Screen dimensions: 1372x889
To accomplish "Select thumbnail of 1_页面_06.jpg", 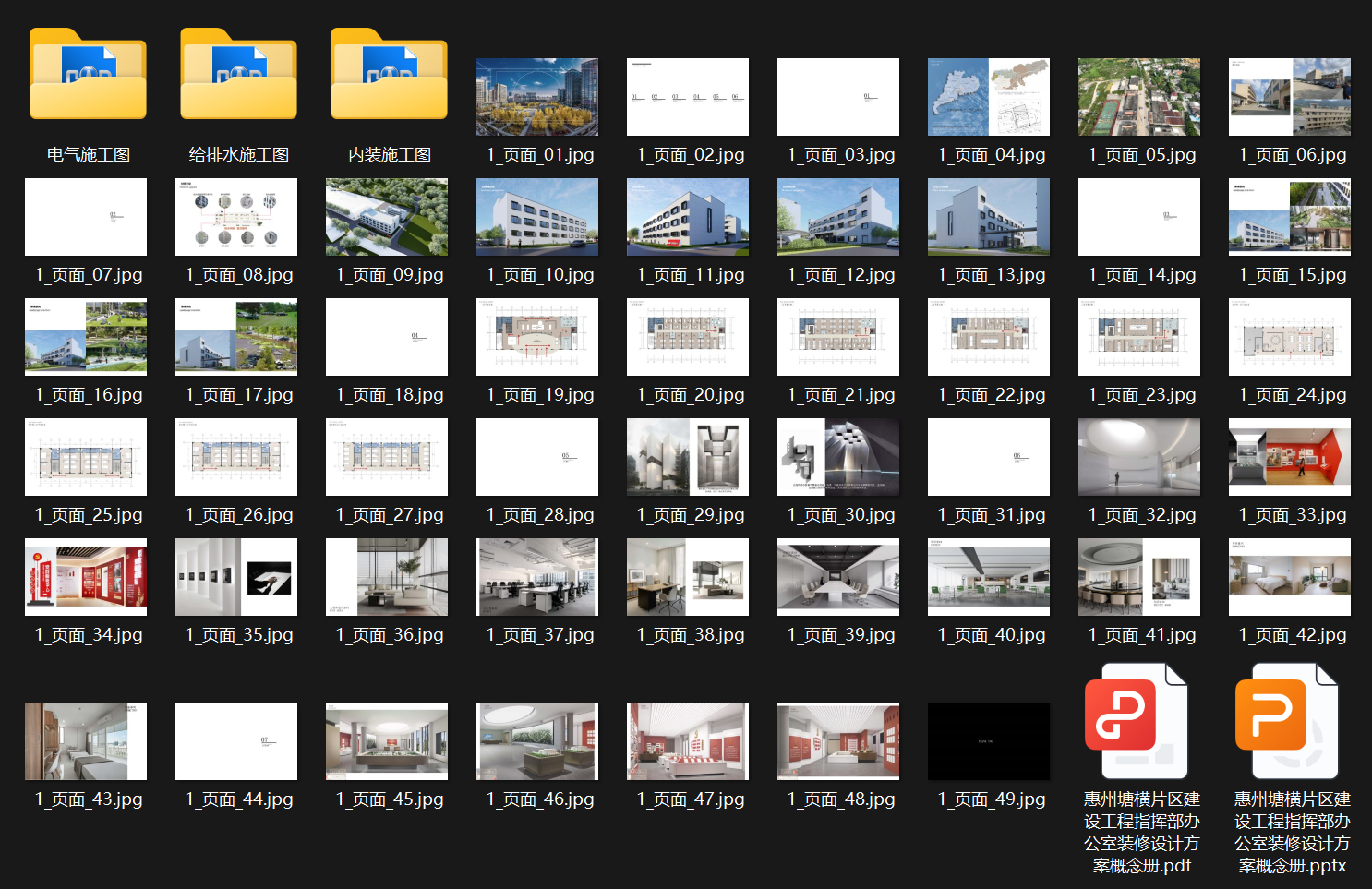I will click(1290, 97).
